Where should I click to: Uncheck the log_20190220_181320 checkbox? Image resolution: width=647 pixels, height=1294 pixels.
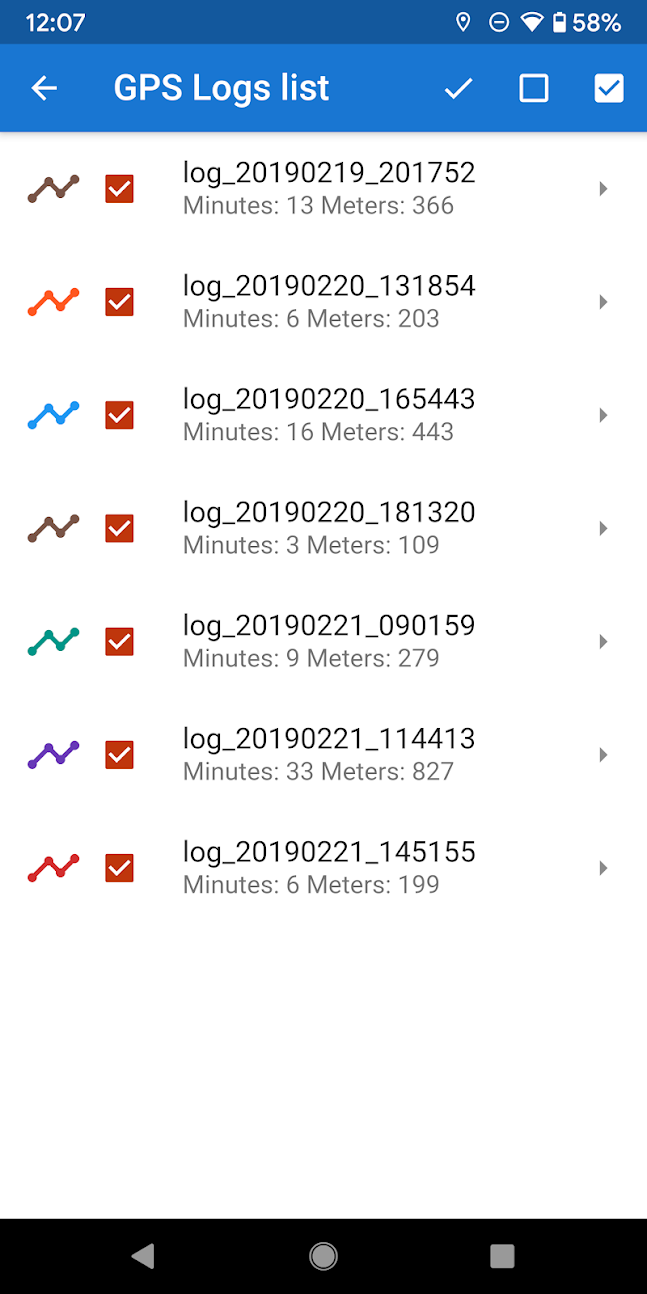coord(119,528)
